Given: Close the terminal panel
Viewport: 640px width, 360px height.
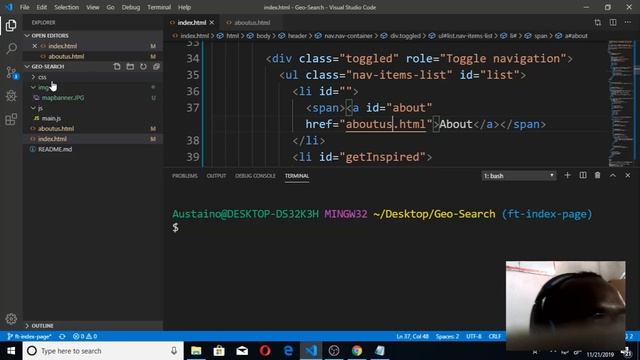Looking at the screenshot, I should [628, 176].
